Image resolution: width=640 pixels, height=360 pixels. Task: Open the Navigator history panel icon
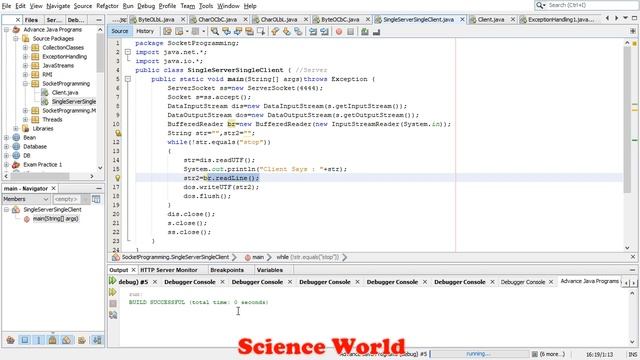[x=96, y=199]
